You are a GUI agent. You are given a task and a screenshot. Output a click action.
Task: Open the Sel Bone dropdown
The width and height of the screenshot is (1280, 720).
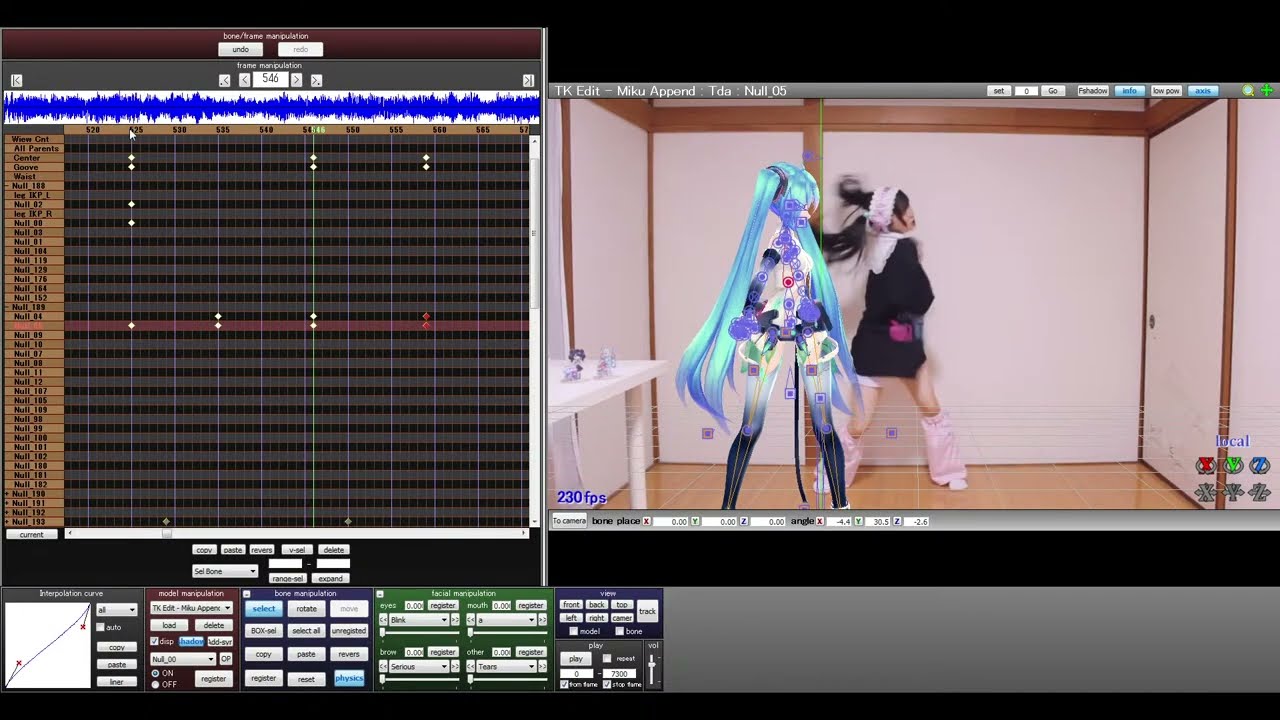[225, 571]
